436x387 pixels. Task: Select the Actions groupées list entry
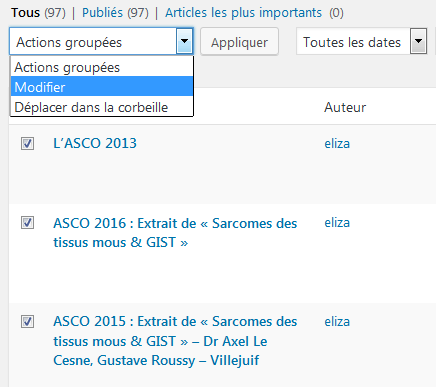coord(102,67)
